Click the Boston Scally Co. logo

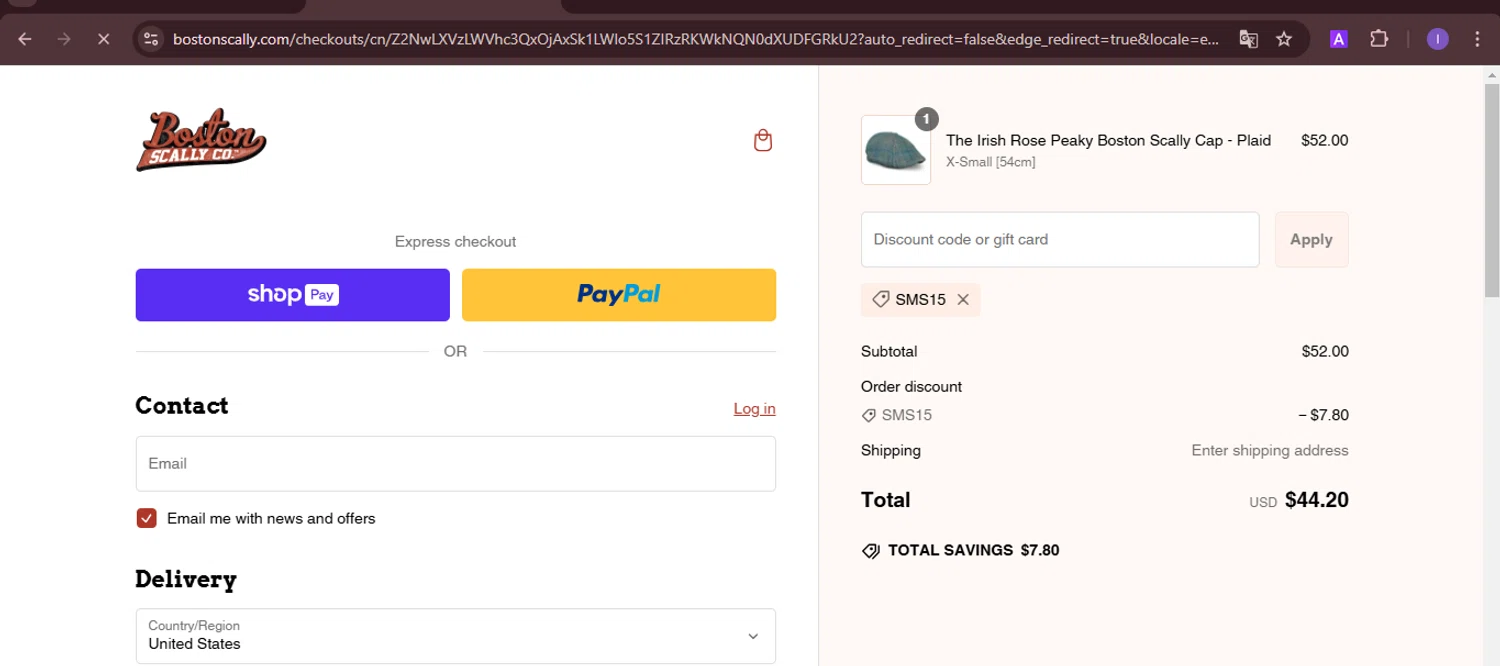[201, 140]
